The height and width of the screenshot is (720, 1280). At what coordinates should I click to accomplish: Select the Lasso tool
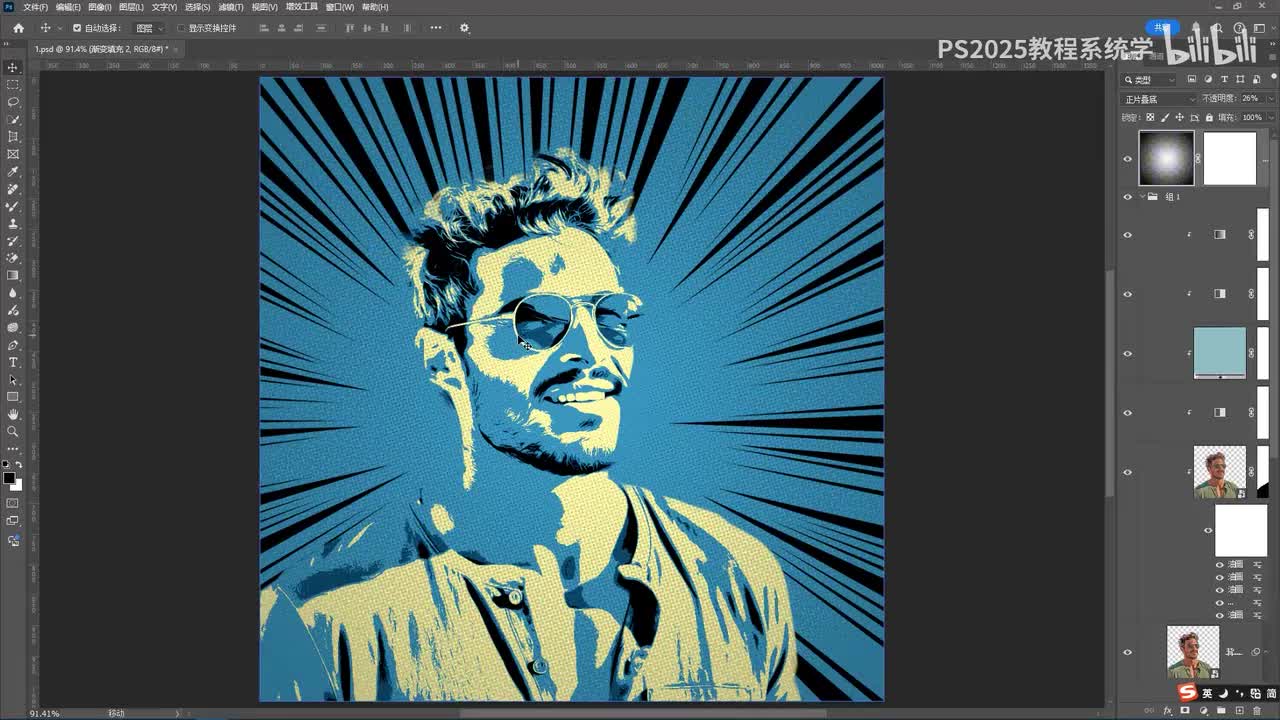tap(13, 102)
